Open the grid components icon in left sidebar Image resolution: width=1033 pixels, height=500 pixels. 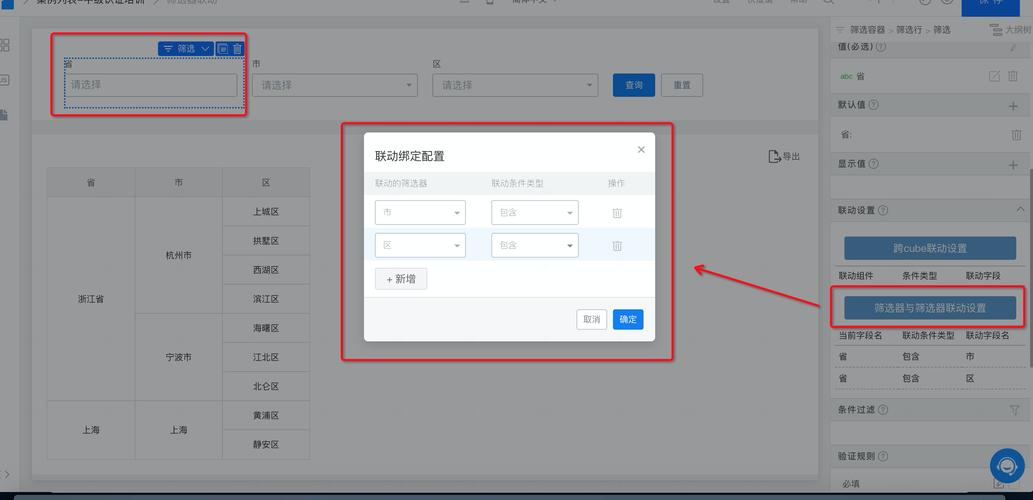click(5, 45)
